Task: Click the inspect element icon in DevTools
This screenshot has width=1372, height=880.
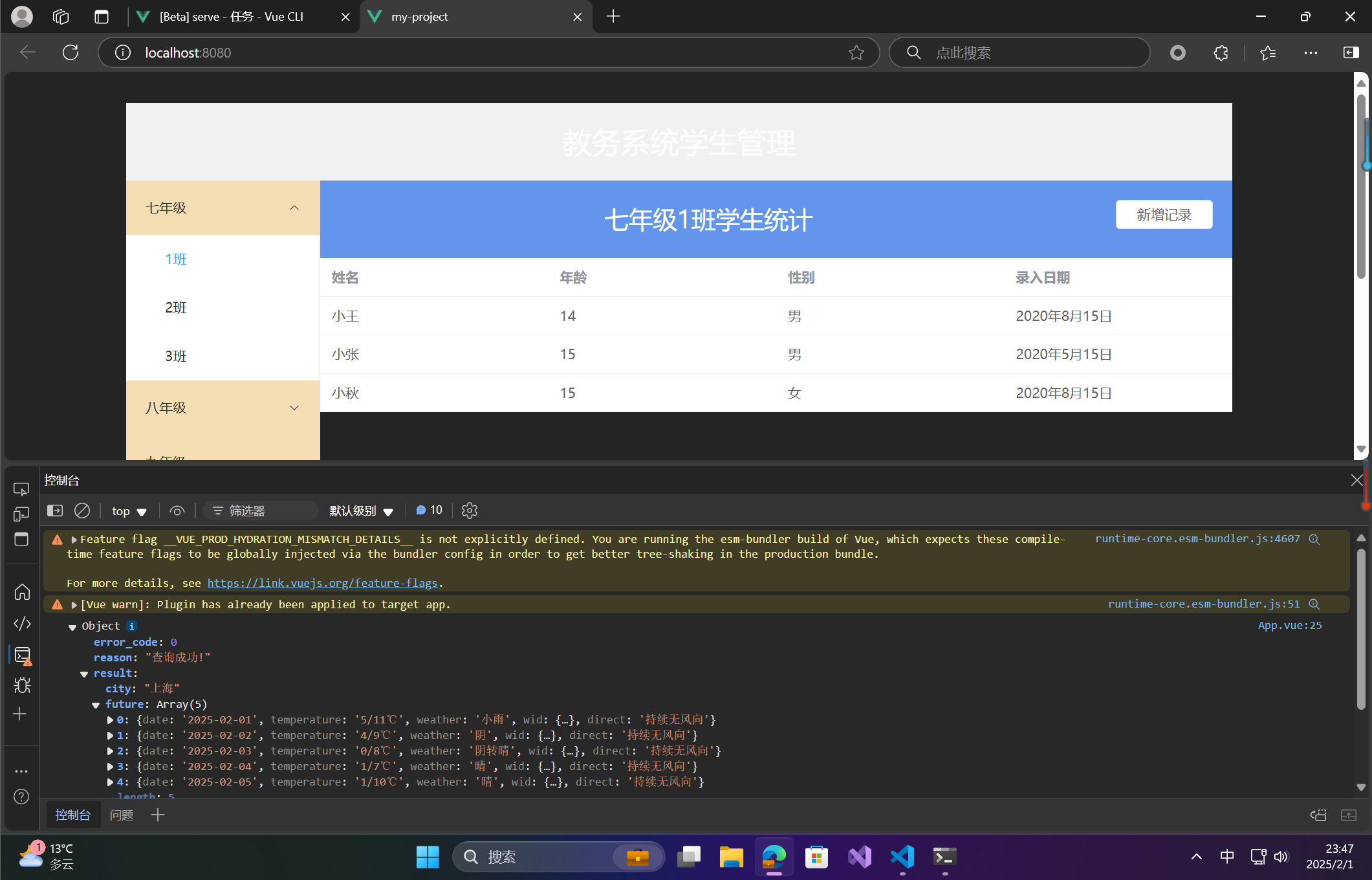Action: click(x=21, y=489)
